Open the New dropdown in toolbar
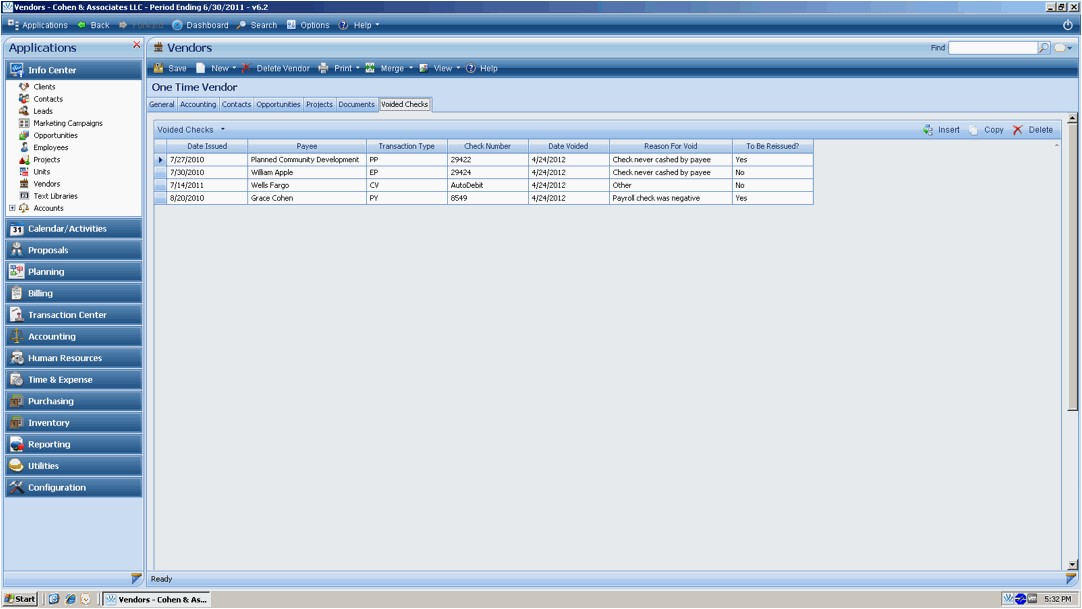This screenshot has width=1082, height=609. point(234,69)
